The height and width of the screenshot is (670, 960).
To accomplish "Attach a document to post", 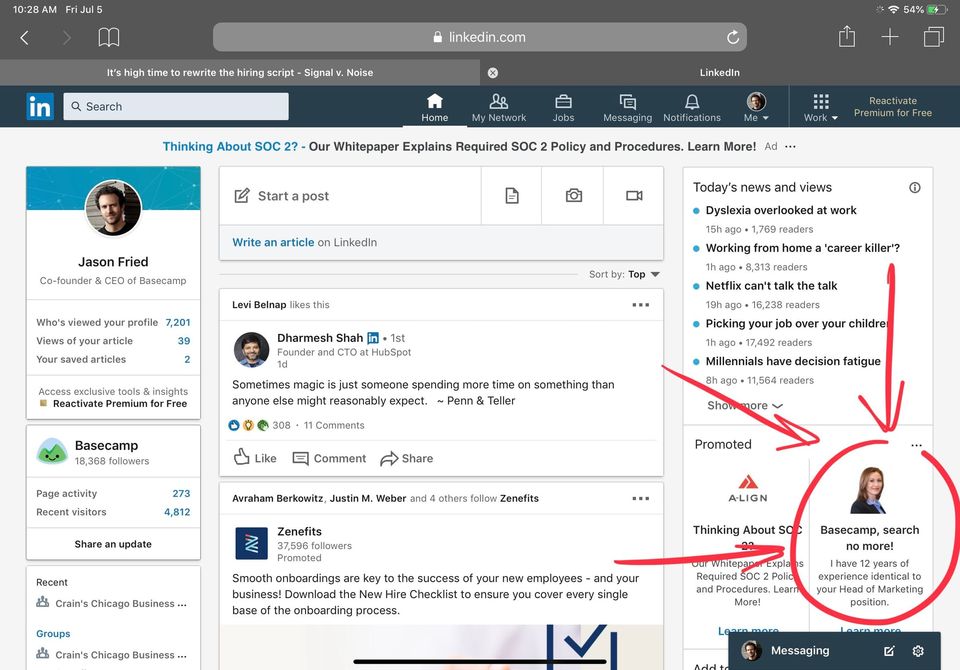I will coord(512,196).
